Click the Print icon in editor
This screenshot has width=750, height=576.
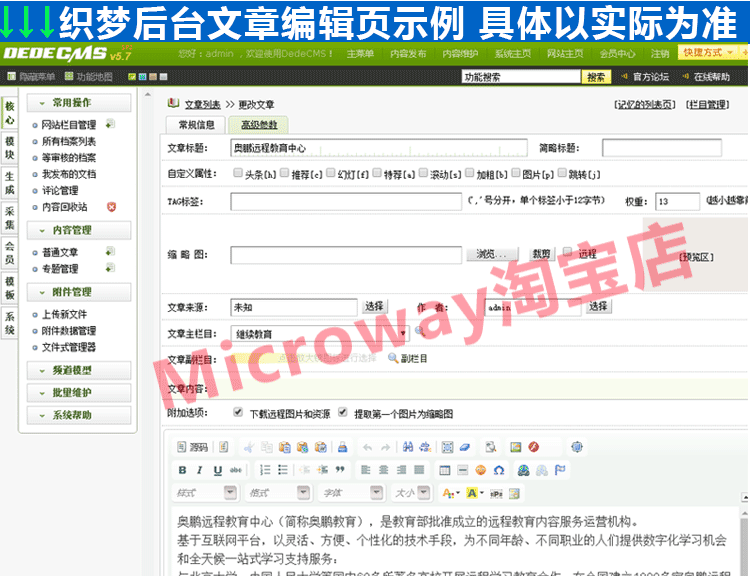(x=342, y=447)
